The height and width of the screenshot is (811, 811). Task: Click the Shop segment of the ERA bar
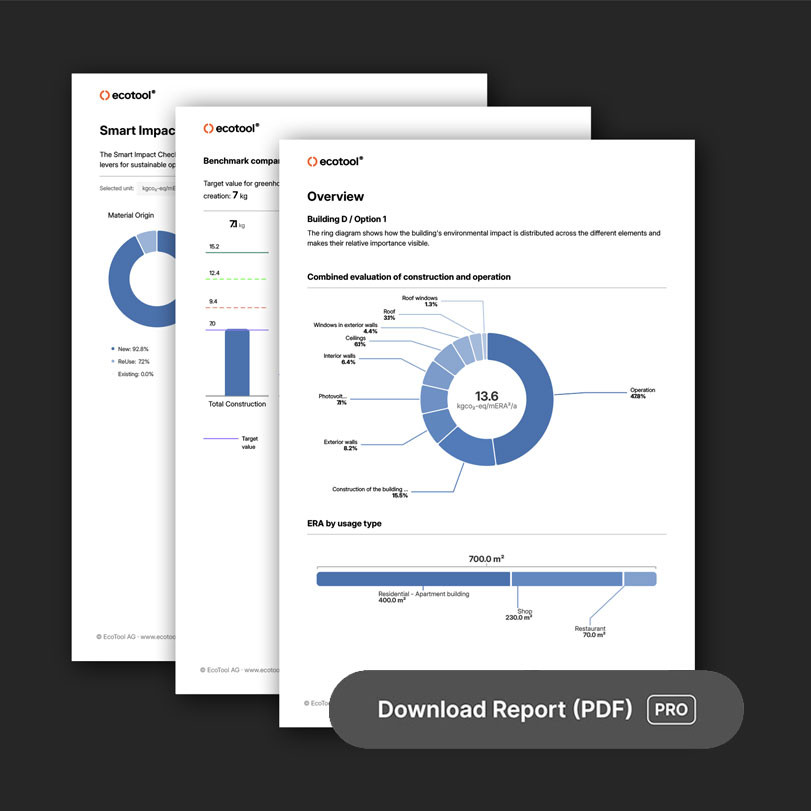click(567, 579)
